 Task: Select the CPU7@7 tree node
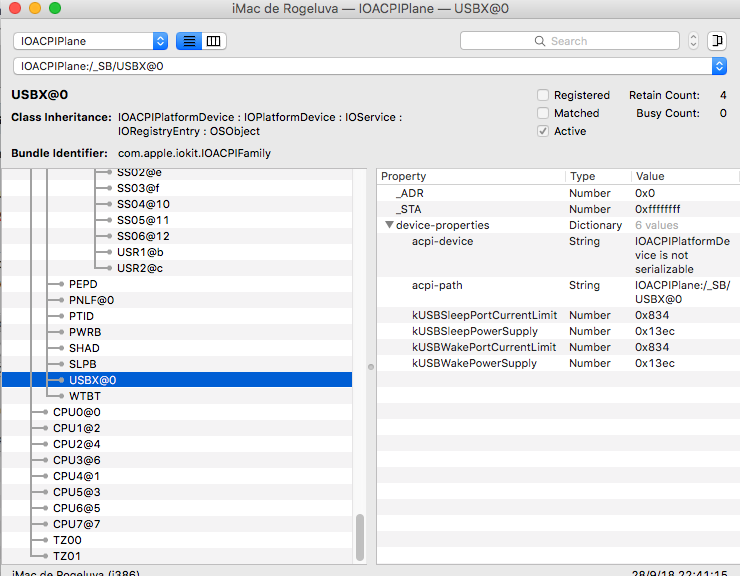click(x=76, y=525)
